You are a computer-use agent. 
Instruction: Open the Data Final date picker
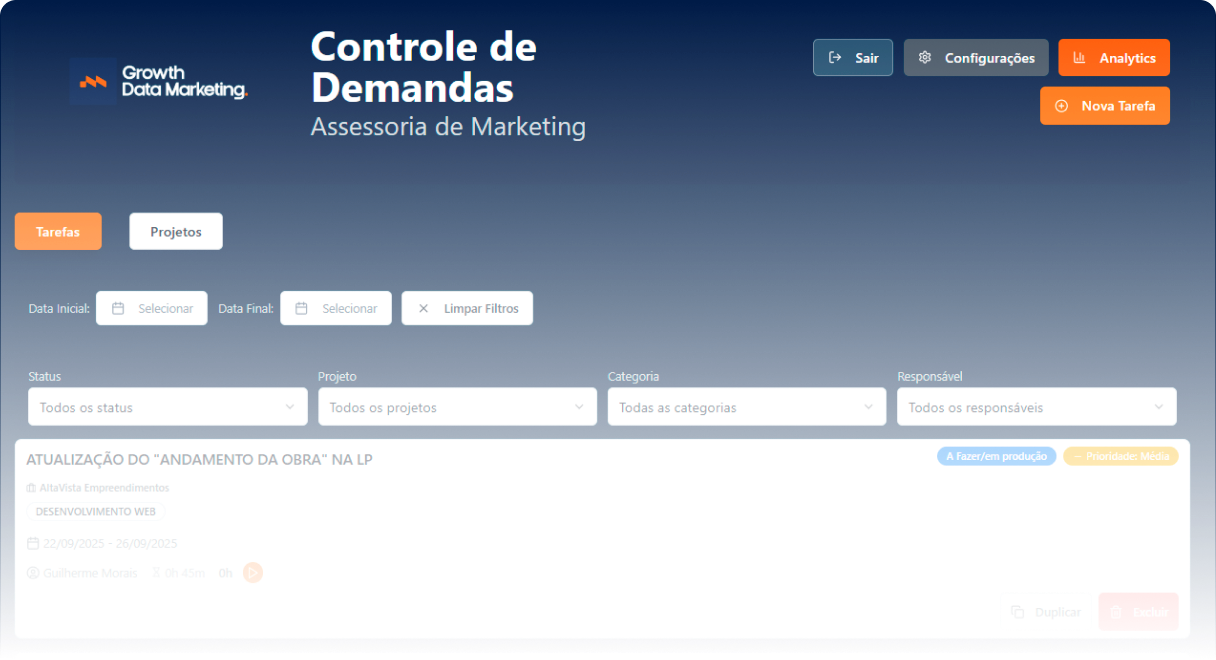click(336, 308)
